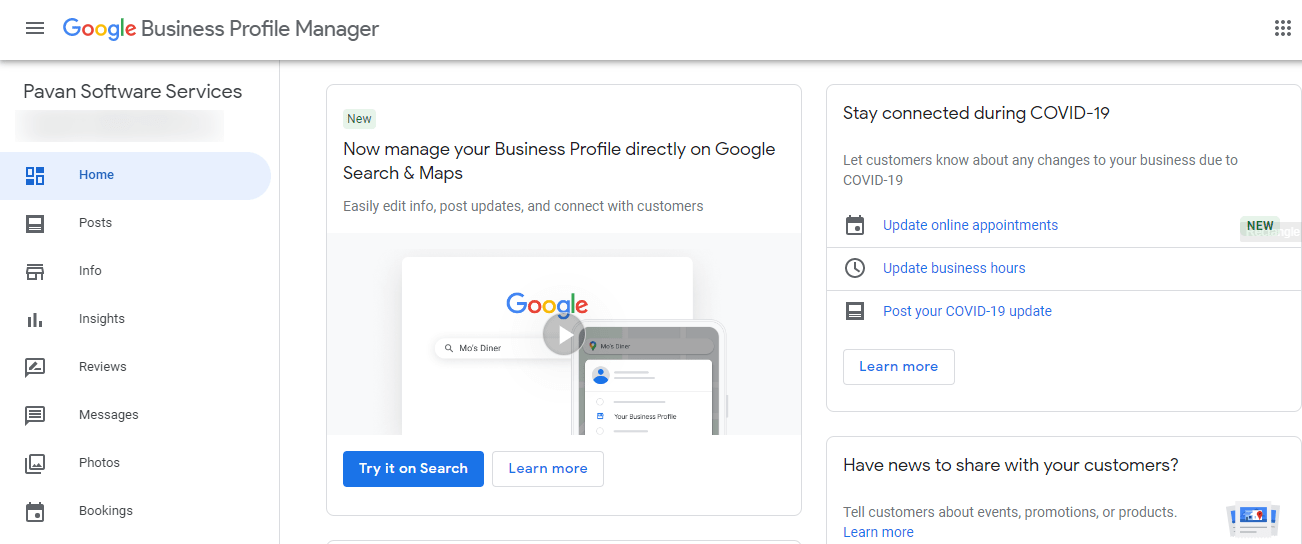Open Post your COVID-19 update link
The width and height of the screenshot is (1302, 544).
click(967, 311)
